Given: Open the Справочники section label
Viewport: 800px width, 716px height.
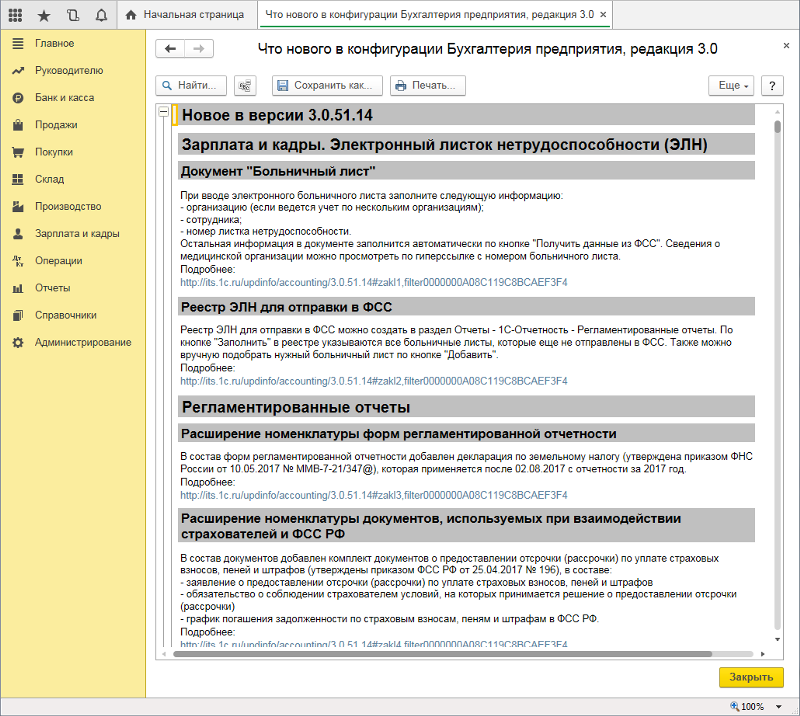Looking at the screenshot, I should pyautogui.click(x=66, y=315).
